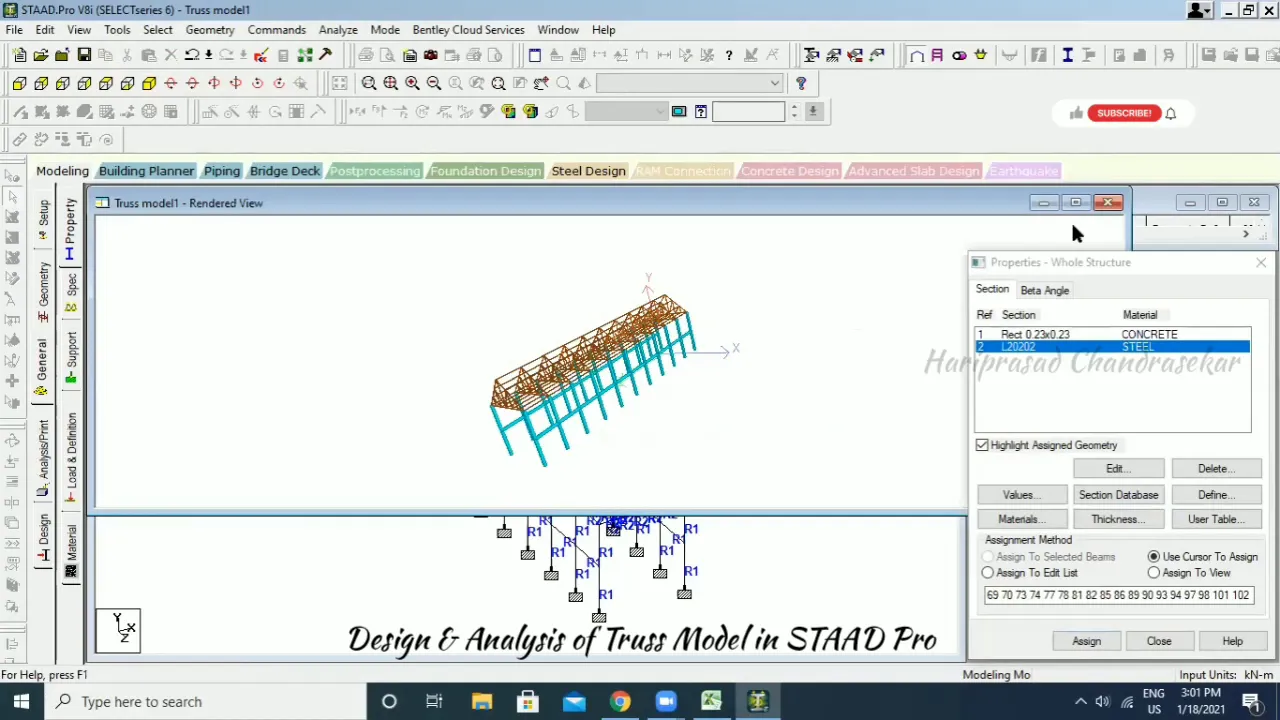Screen dimensions: 1280x720
Task: Click the Values... button
Action: click(x=1021, y=494)
